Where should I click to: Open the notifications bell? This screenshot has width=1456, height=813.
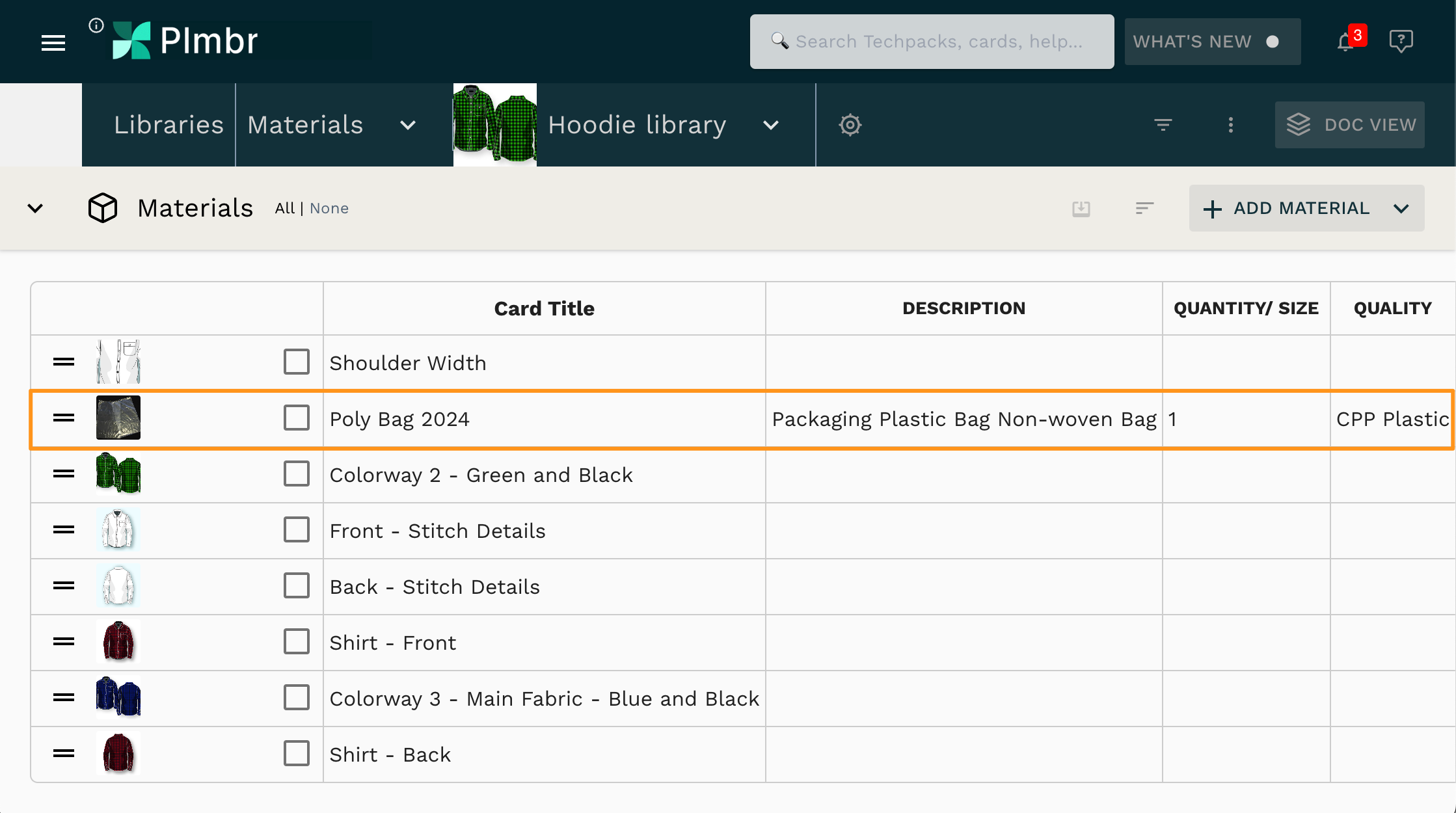[1346, 42]
